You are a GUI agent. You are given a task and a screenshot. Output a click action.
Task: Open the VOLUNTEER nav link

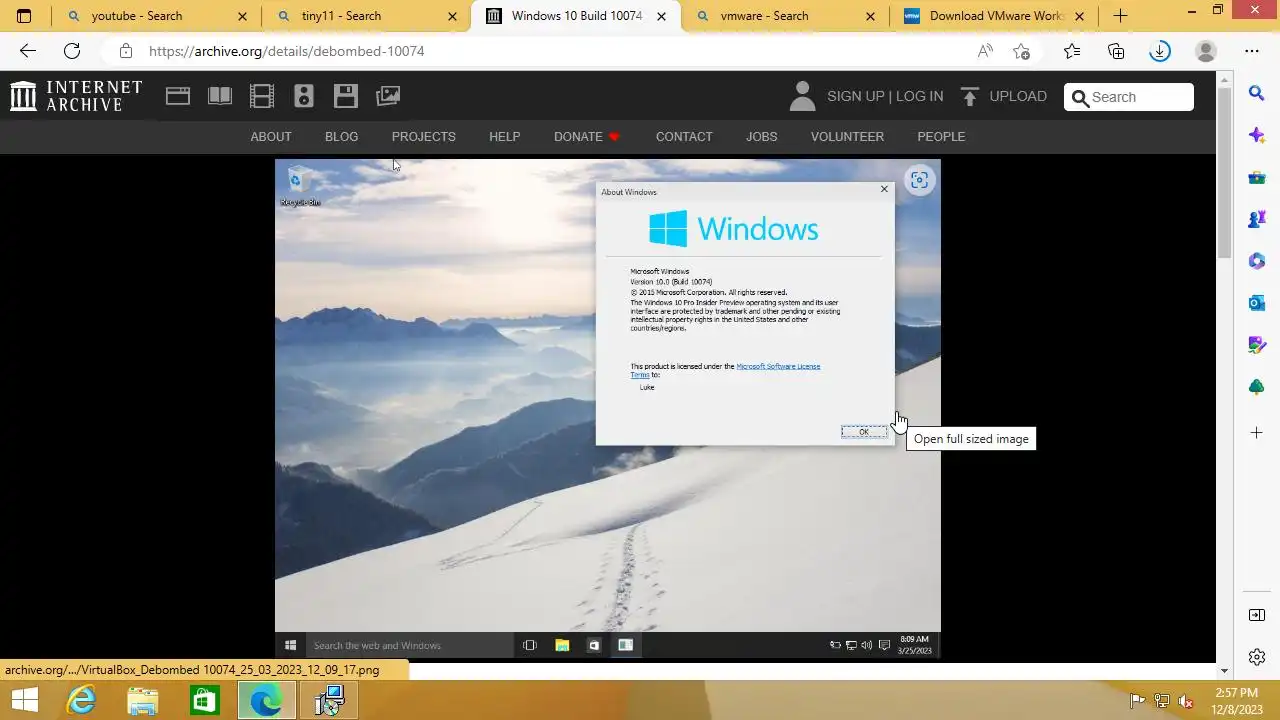pyautogui.click(x=847, y=137)
